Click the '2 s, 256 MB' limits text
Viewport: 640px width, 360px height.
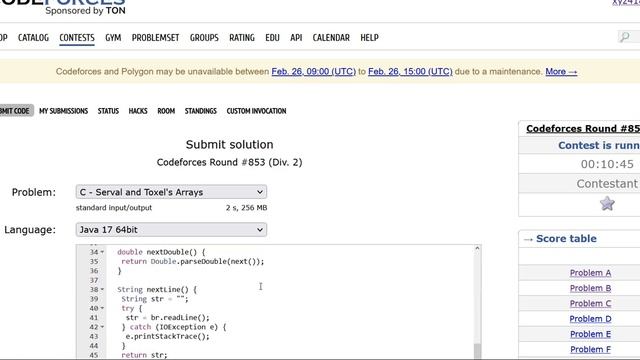(247, 208)
